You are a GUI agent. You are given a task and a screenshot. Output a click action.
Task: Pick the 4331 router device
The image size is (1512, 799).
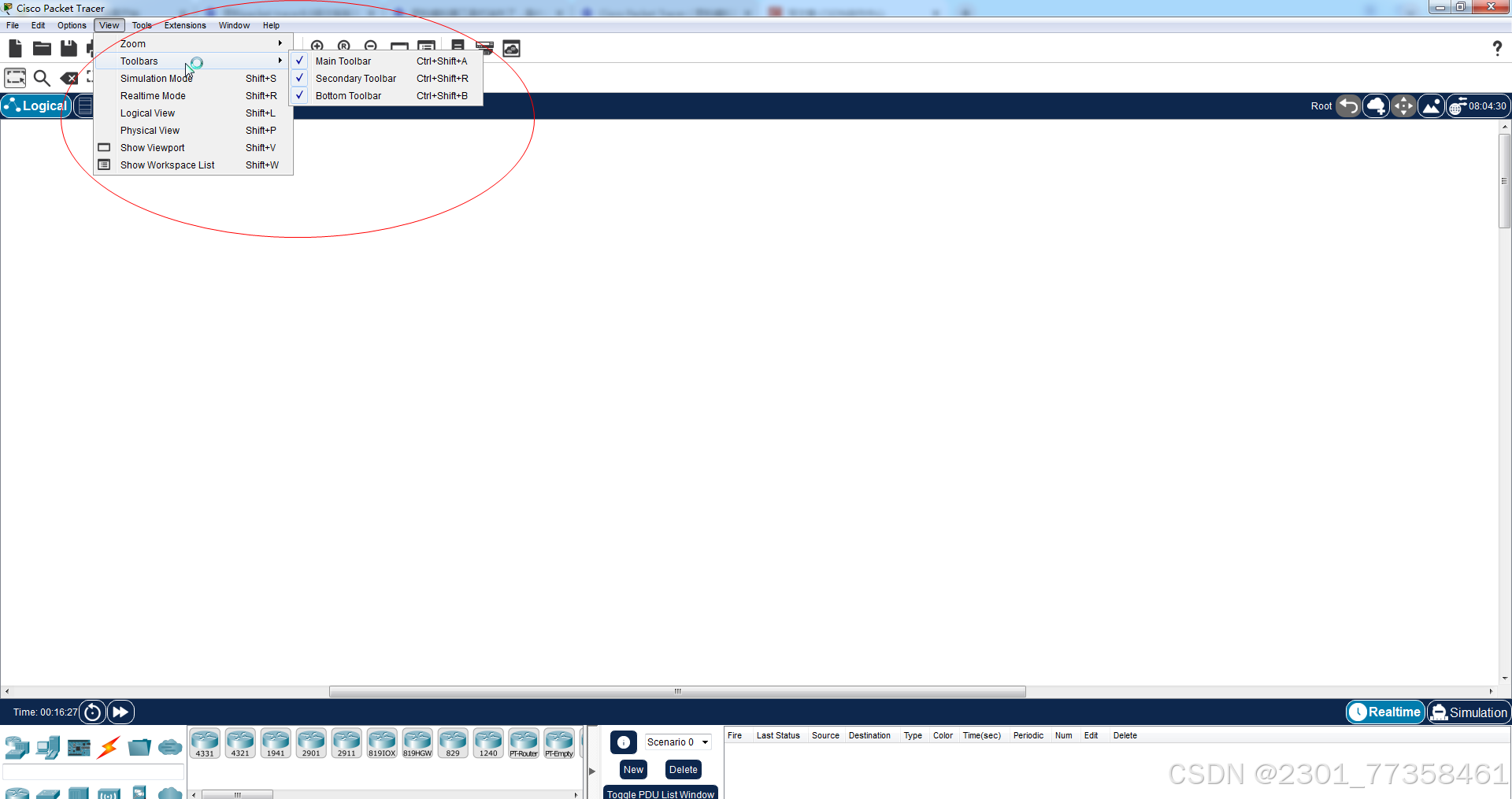205,743
